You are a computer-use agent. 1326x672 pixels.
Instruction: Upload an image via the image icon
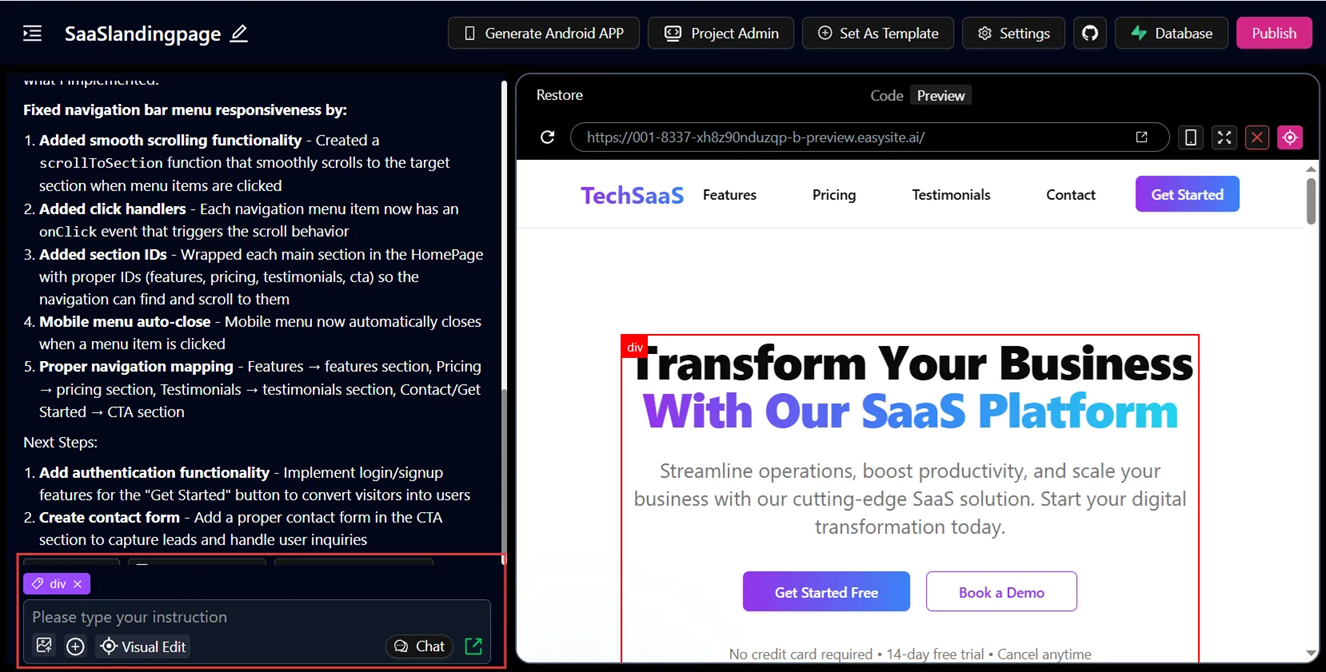tap(44, 646)
